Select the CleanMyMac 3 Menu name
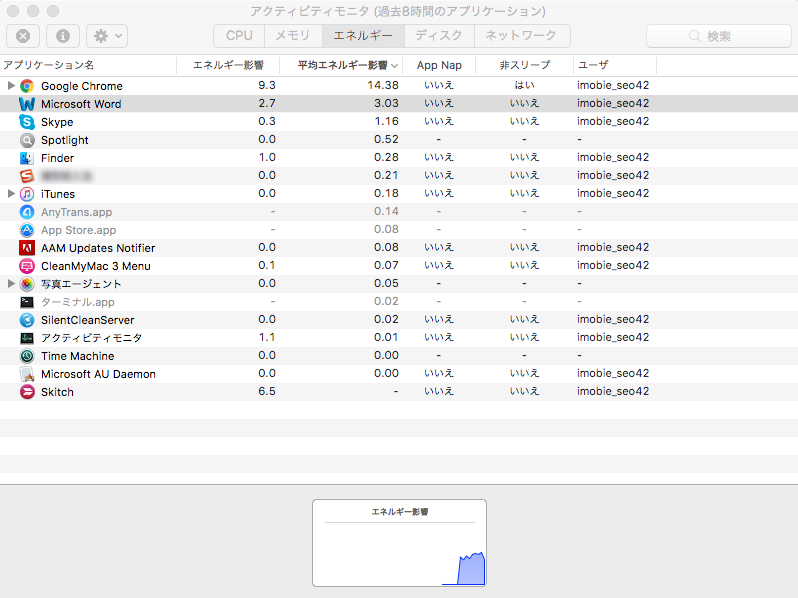 click(x=96, y=266)
